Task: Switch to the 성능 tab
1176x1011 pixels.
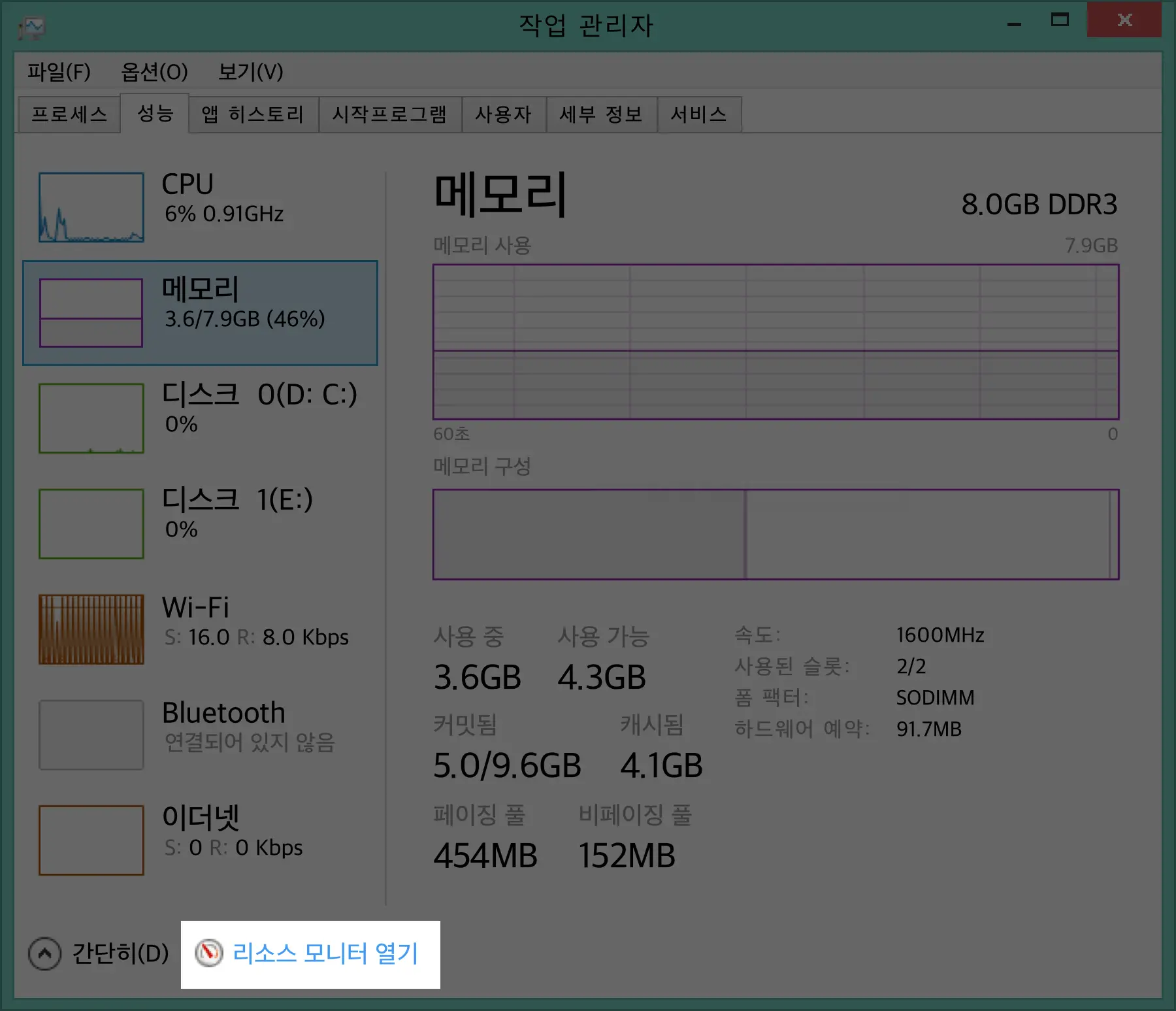Action: click(x=155, y=113)
